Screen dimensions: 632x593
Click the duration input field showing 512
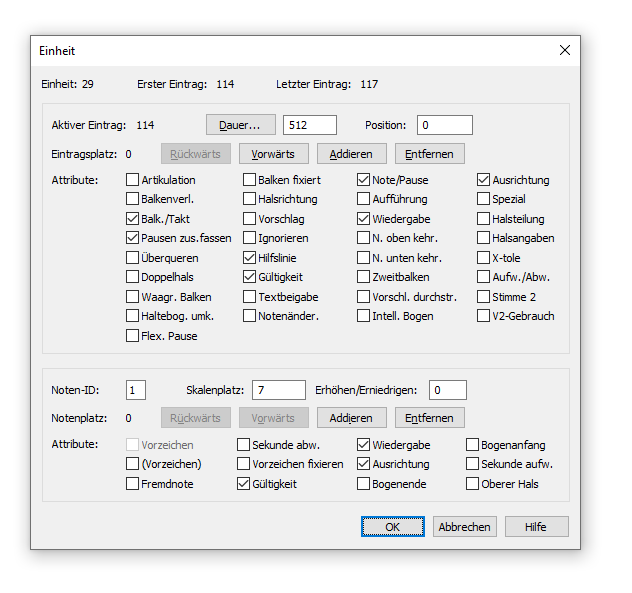click(310, 125)
